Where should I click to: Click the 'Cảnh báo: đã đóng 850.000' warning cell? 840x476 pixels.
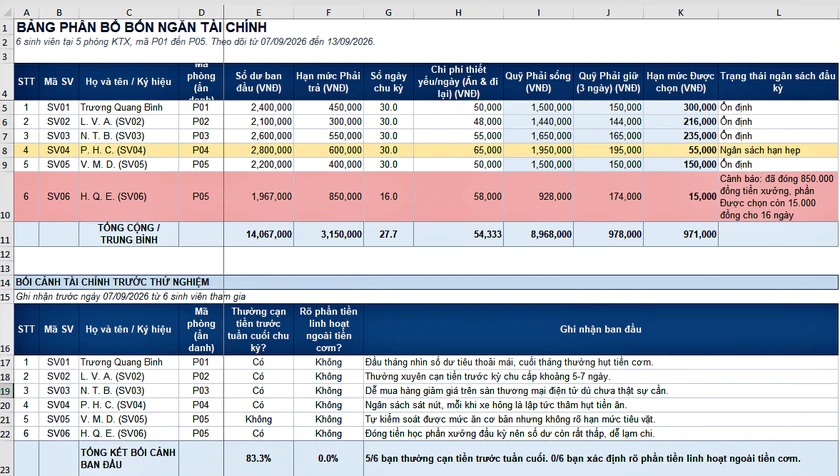[x=778, y=197]
